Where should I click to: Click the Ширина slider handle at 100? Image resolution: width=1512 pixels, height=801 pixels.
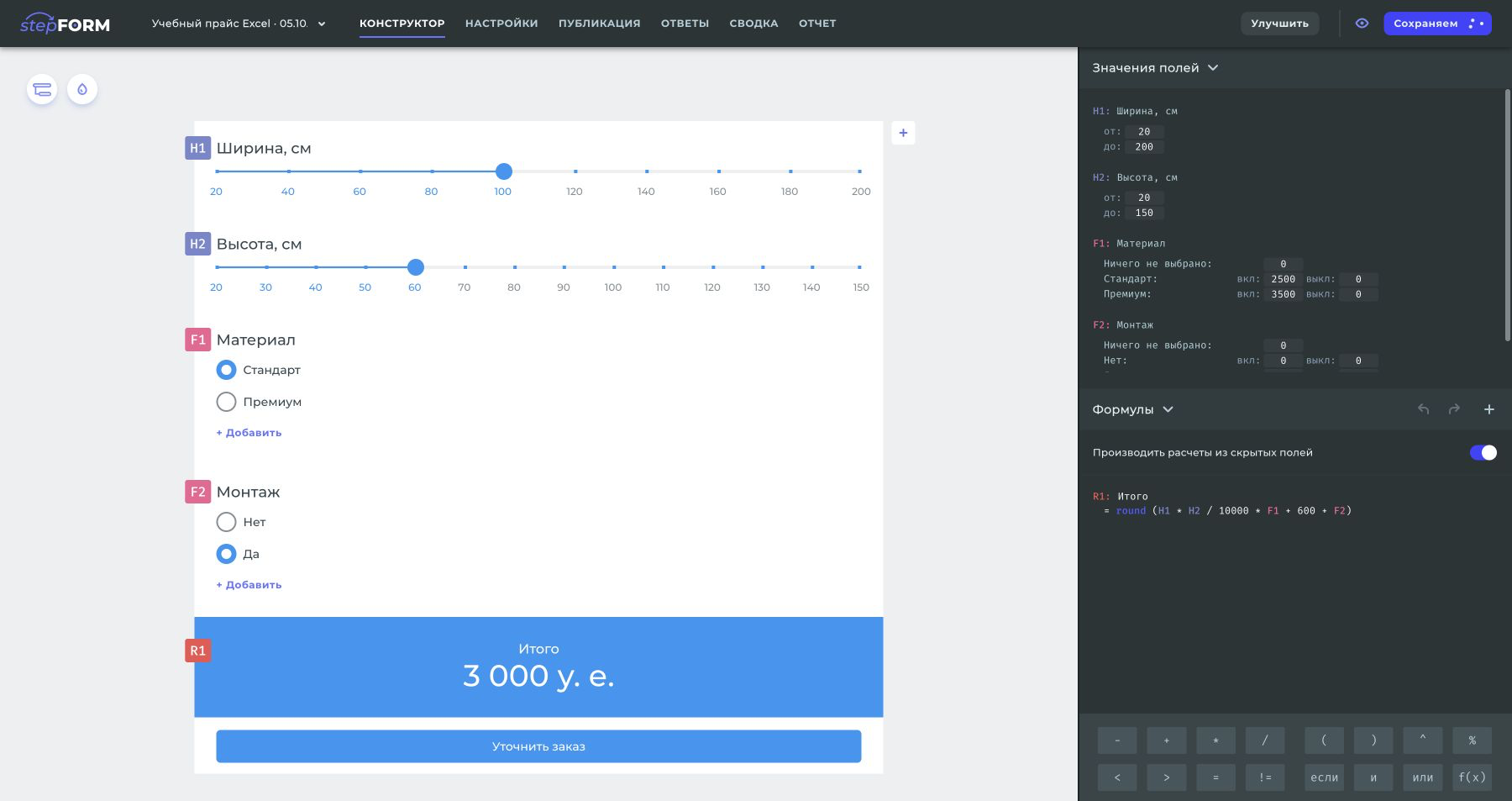tap(503, 171)
